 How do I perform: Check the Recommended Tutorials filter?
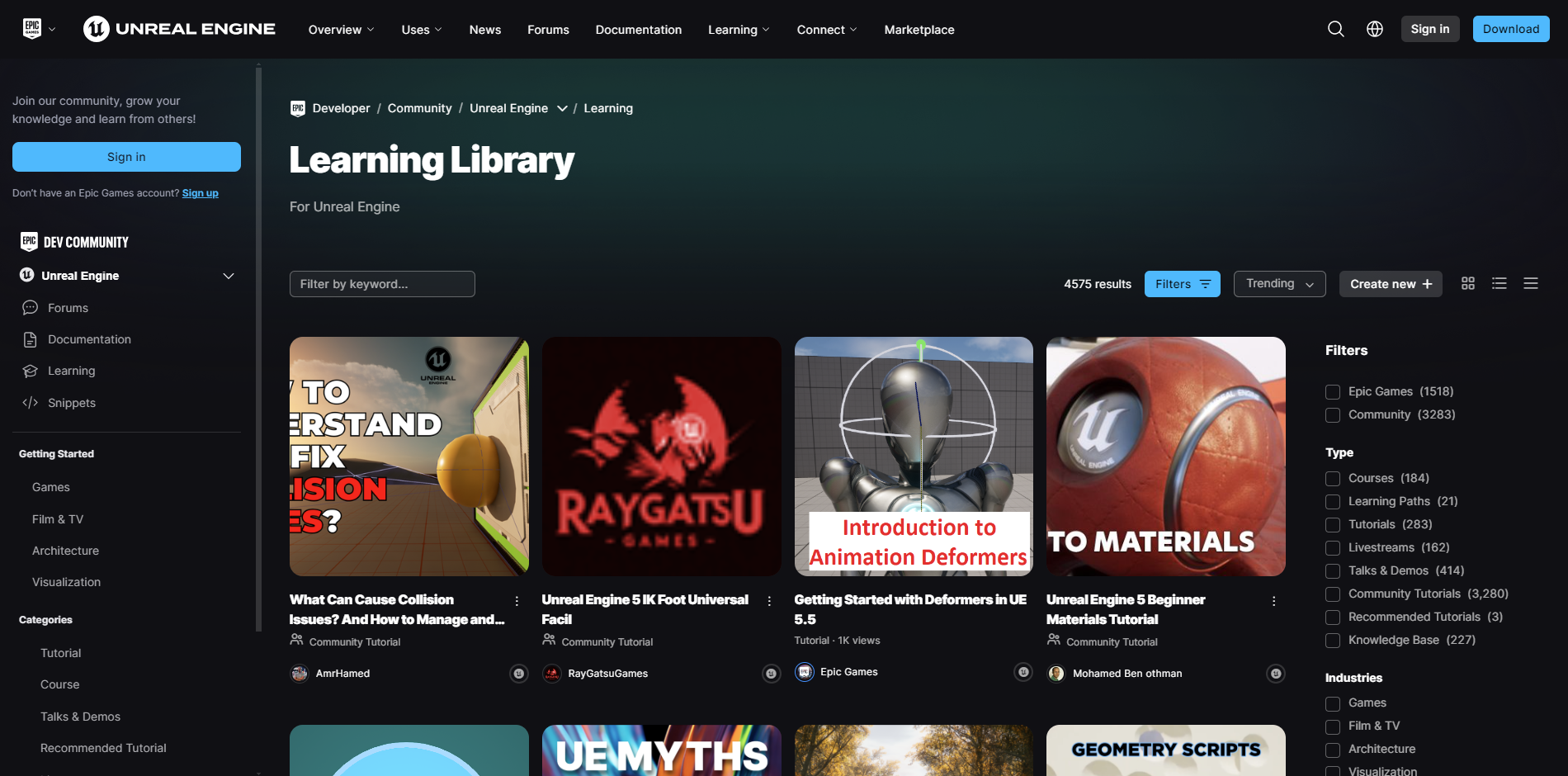1333,617
